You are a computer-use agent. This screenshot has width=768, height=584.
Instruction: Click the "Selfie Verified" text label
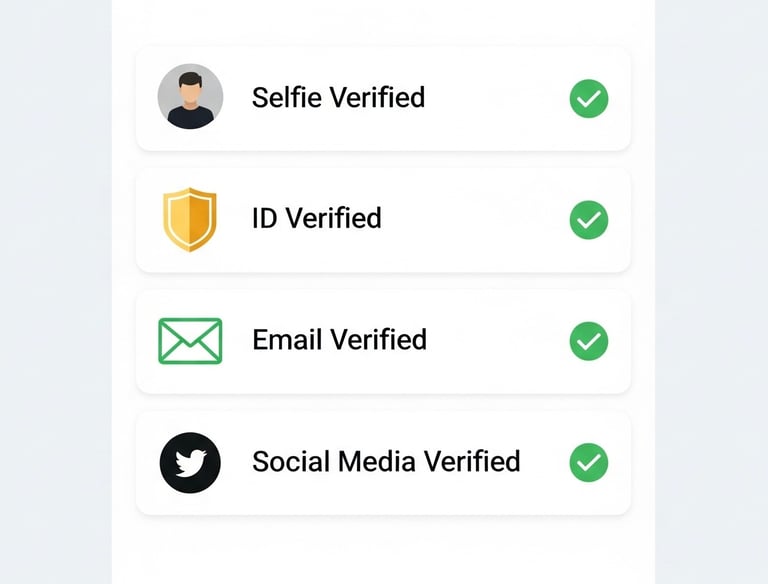(338, 97)
